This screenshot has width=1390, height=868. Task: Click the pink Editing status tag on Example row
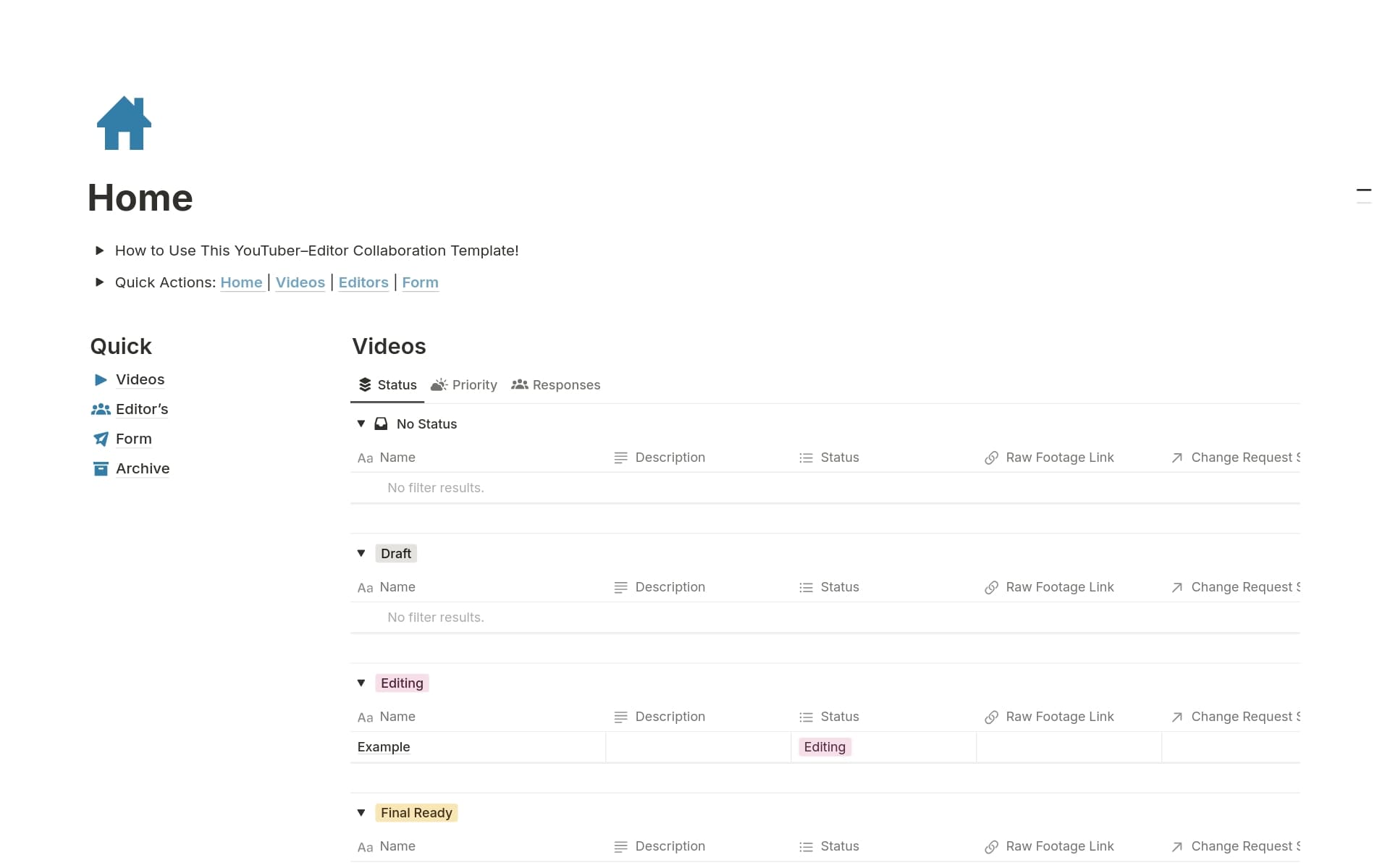click(x=825, y=747)
